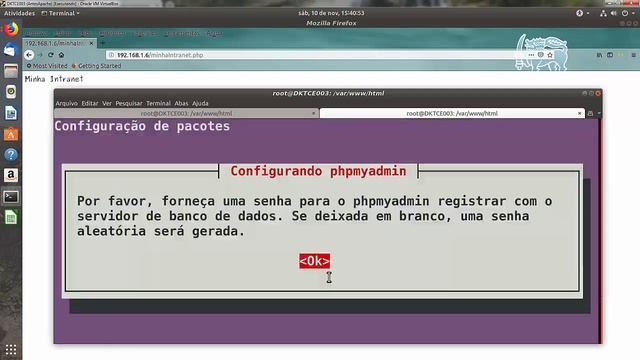Open terminal tab list dropdown arrow
The image size is (640, 360).
click(599, 113)
